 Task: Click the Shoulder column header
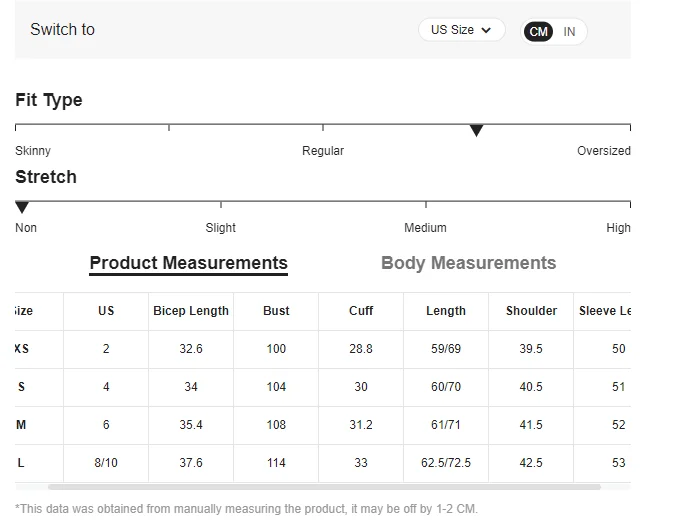point(531,311)
